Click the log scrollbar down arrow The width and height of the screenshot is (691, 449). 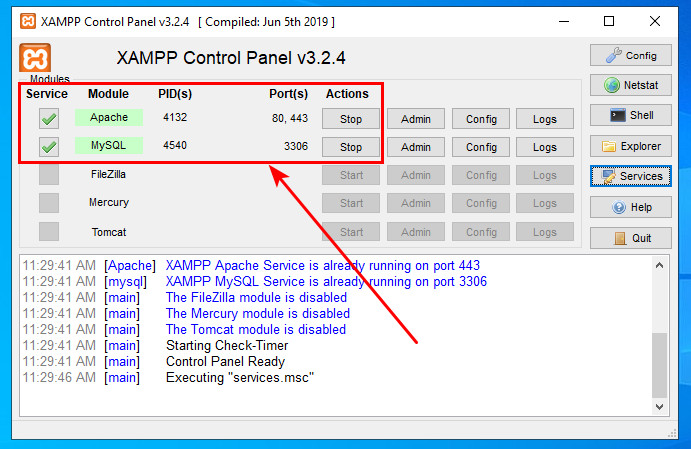point(659,406)
